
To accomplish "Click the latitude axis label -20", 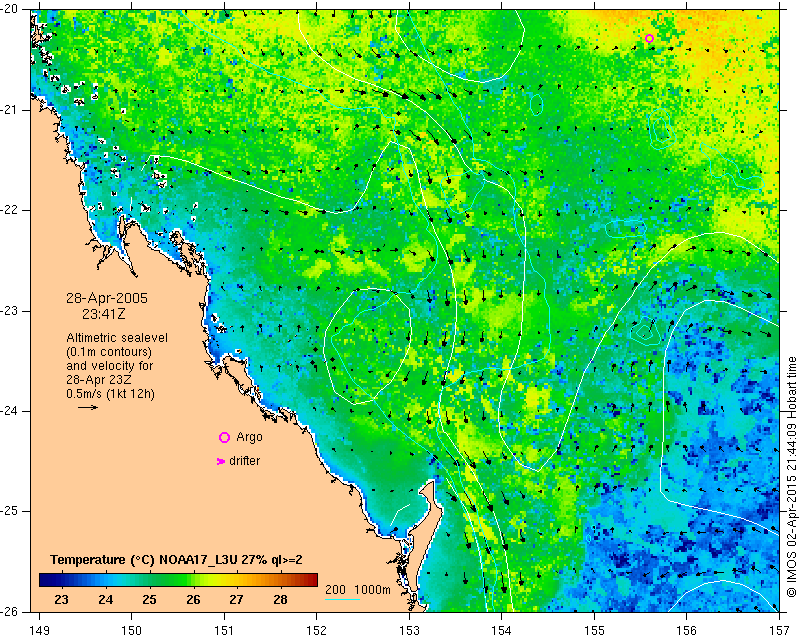I will [9, 9].
